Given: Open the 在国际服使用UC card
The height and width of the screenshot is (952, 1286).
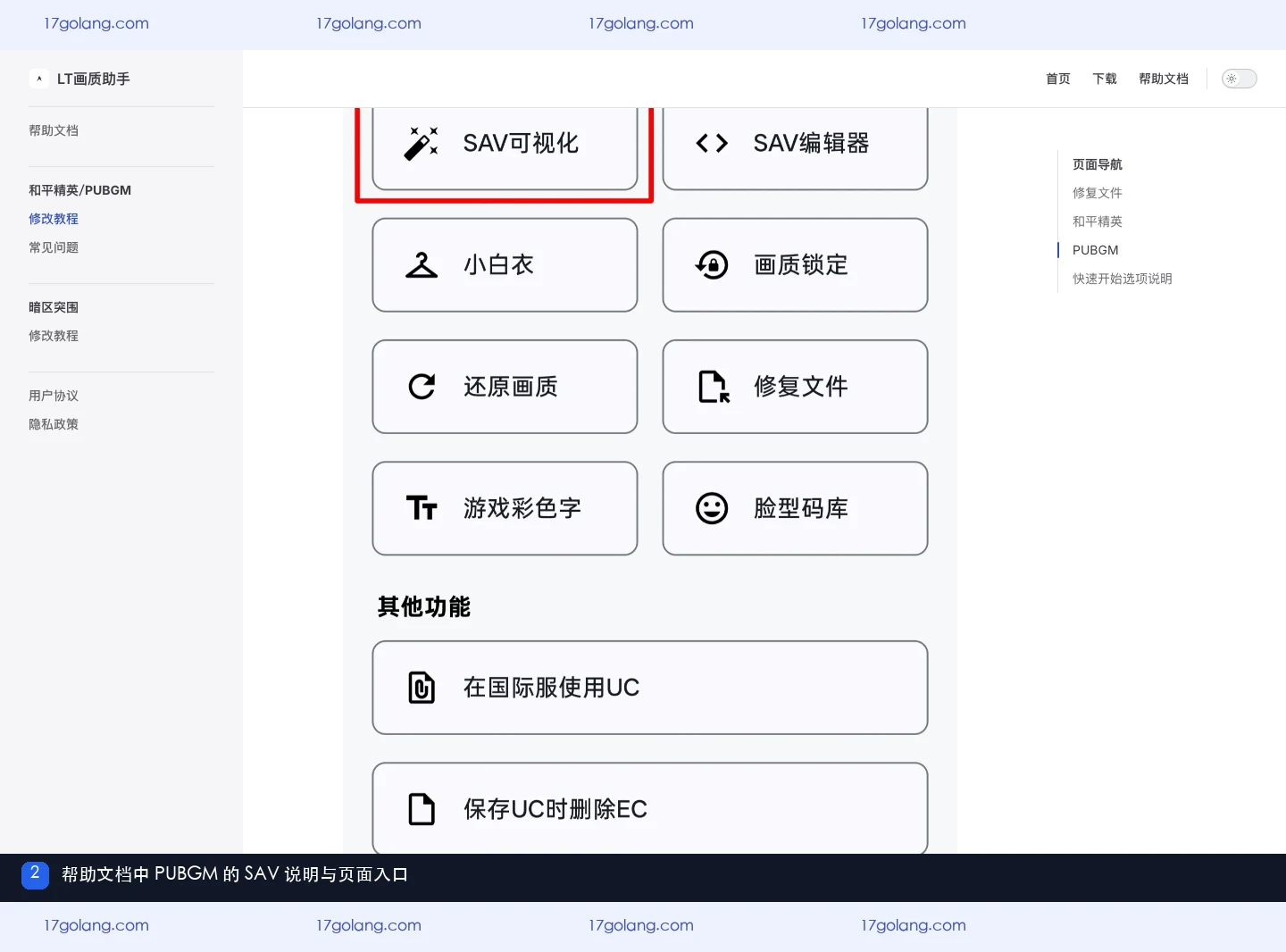Looking at the screenshot, I should (650, 688).
